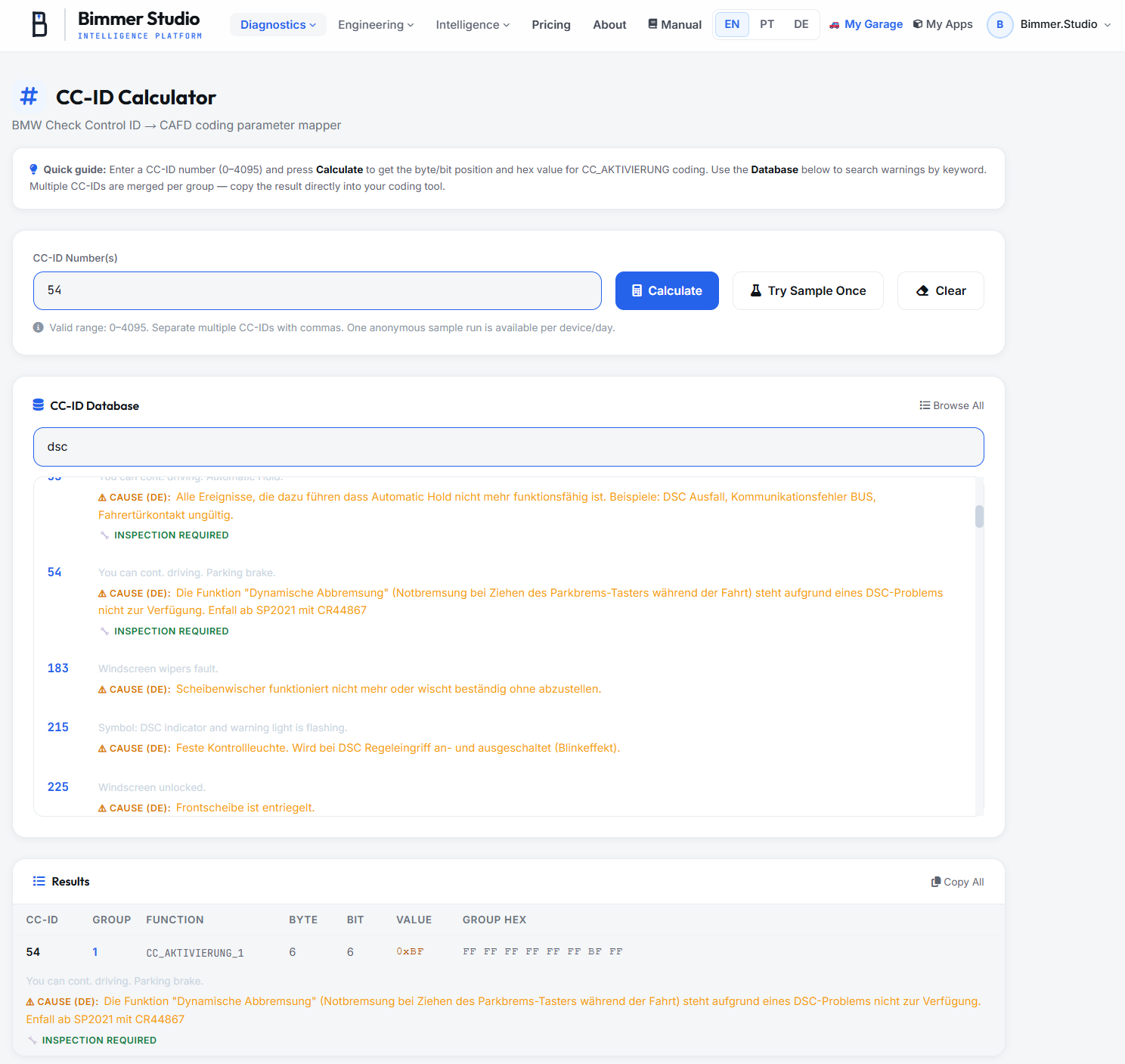Click the list icon beside Results heading

39,882
